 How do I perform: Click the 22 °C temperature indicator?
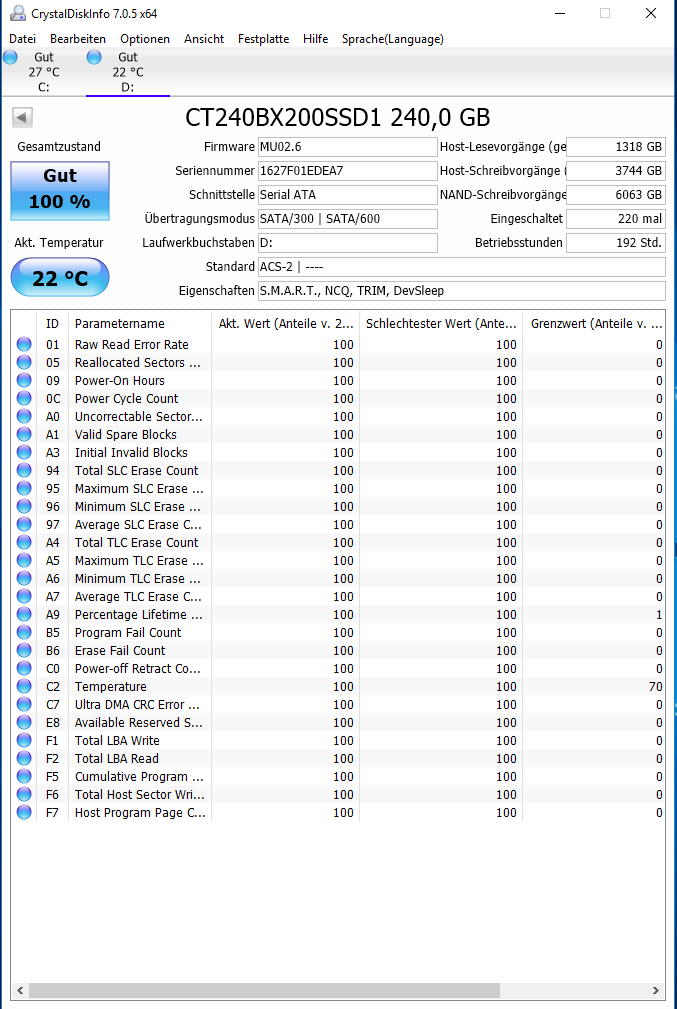60,277
